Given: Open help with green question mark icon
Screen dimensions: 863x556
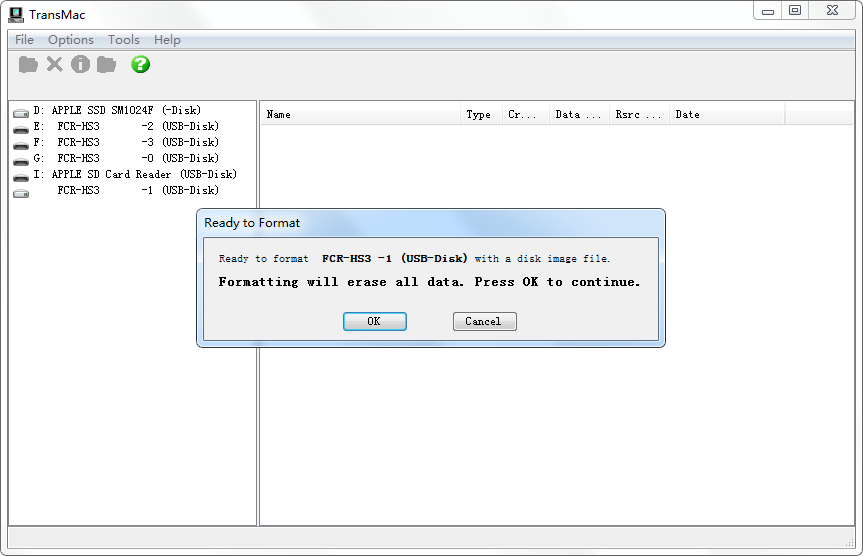Looking at the screenshot, I should [x=140, y=64].
